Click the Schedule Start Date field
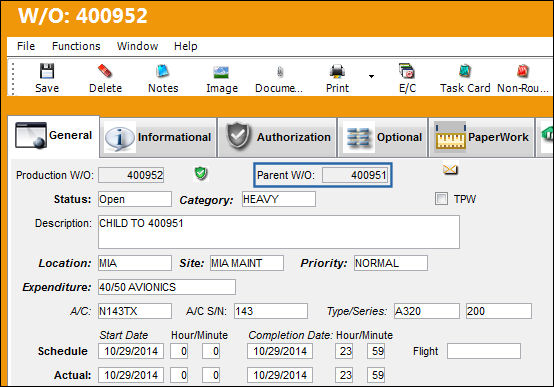This screenshot has width=554, height=387. click(131, 351)
